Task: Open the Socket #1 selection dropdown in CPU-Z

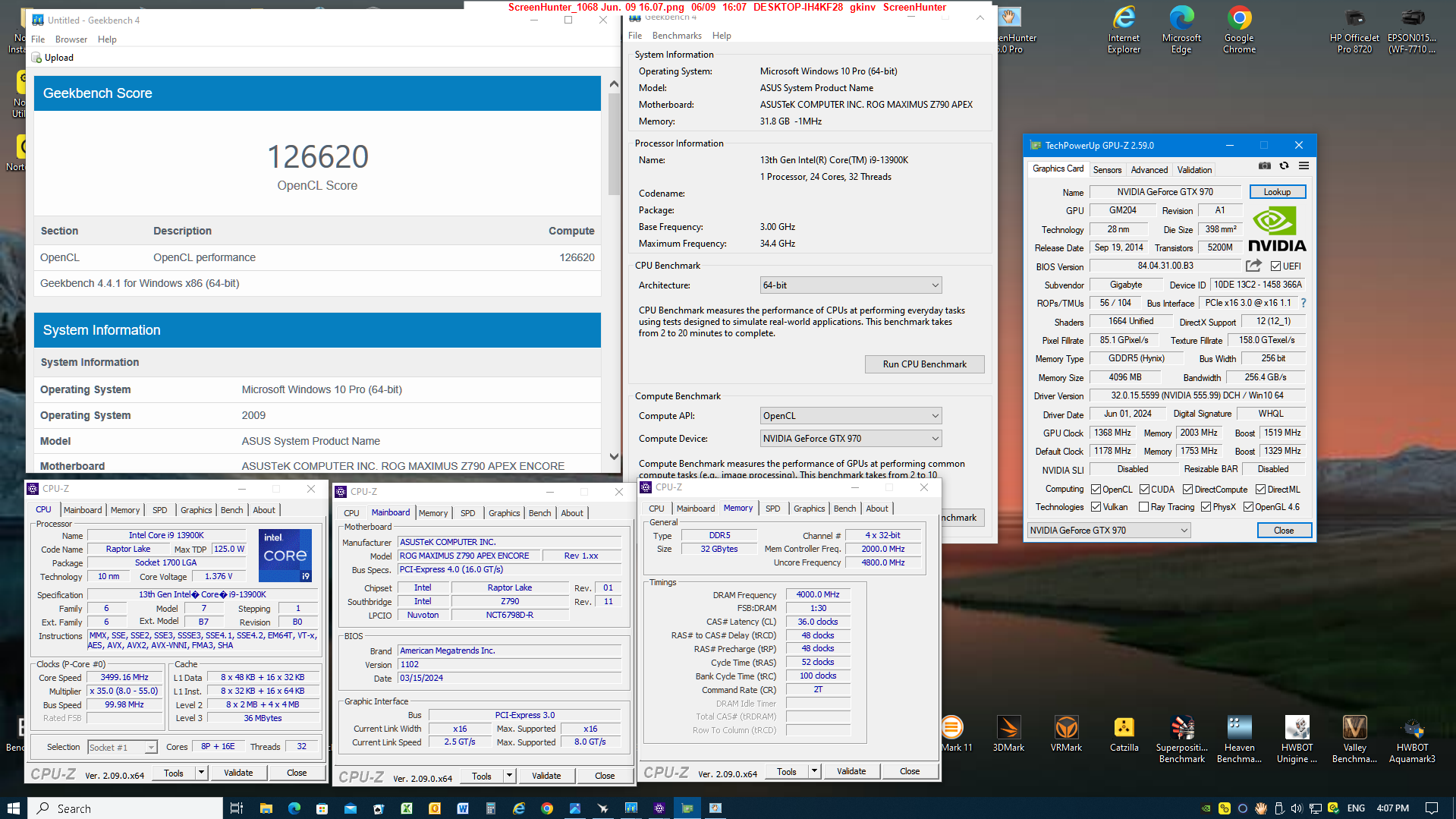Action: [122, 748]
